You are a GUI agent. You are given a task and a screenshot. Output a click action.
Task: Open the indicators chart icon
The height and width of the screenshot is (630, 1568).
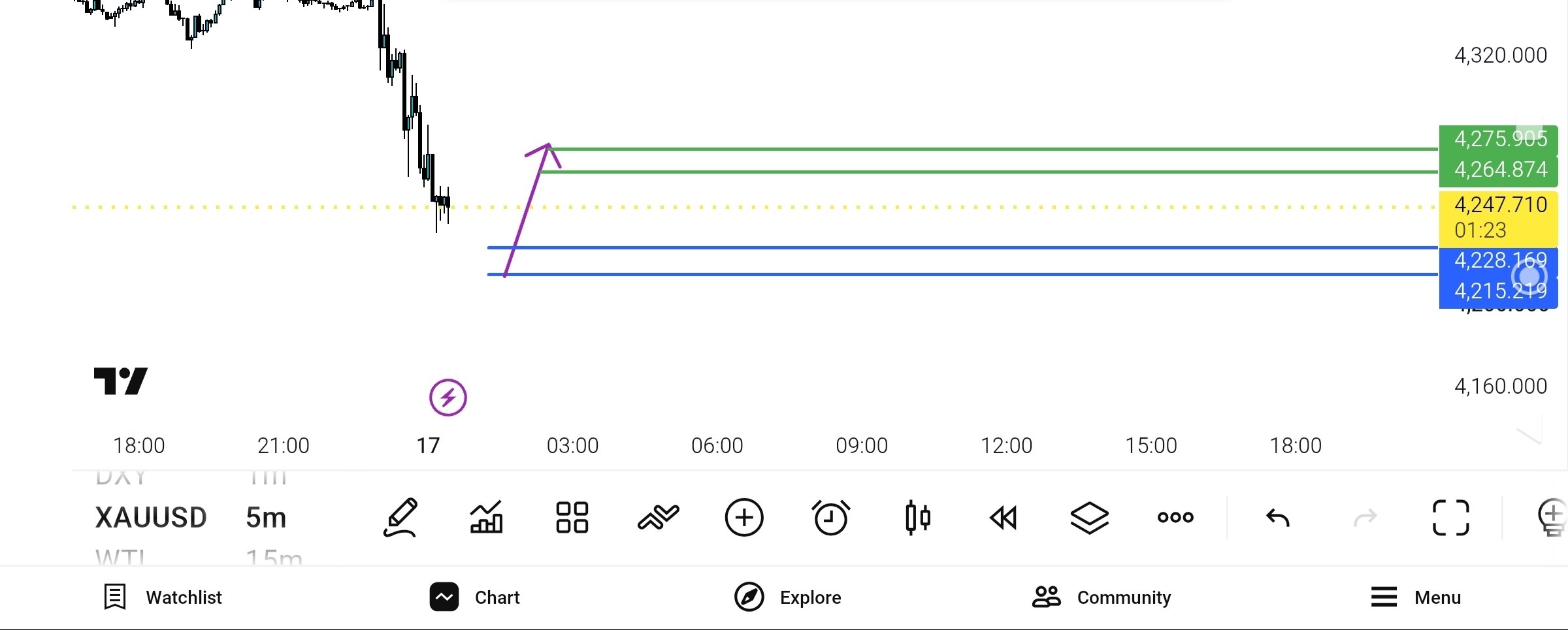click(487, 518)
